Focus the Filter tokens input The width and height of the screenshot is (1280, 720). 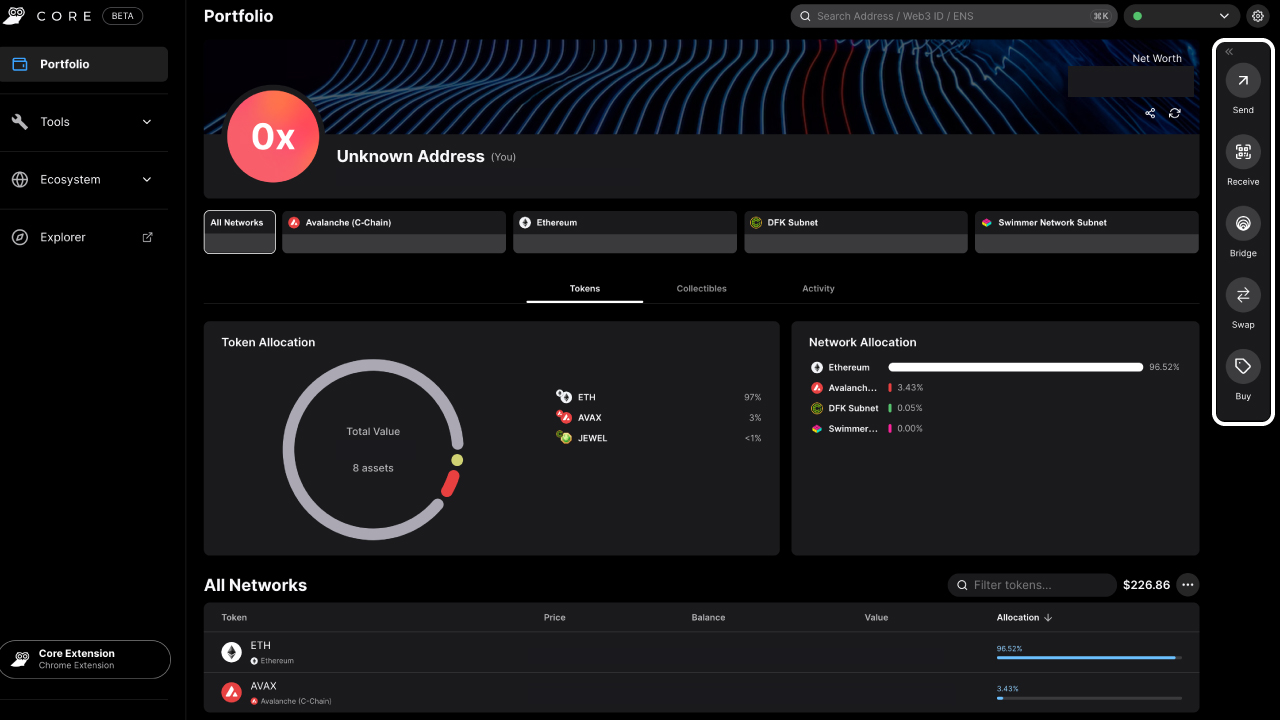pyautogui.click(x=1032, y=585)
